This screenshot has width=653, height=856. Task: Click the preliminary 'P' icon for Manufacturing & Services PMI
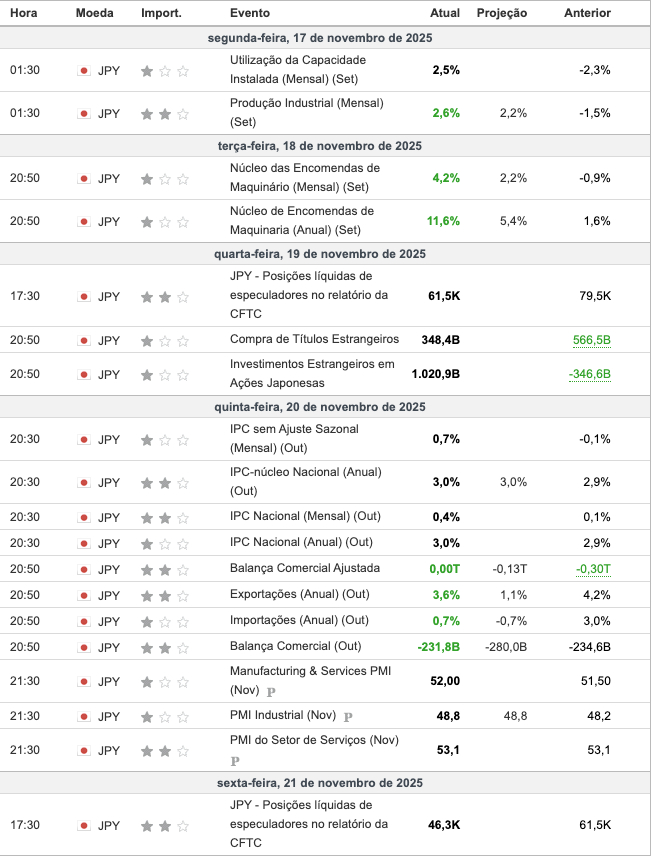(x=271, y=691)
